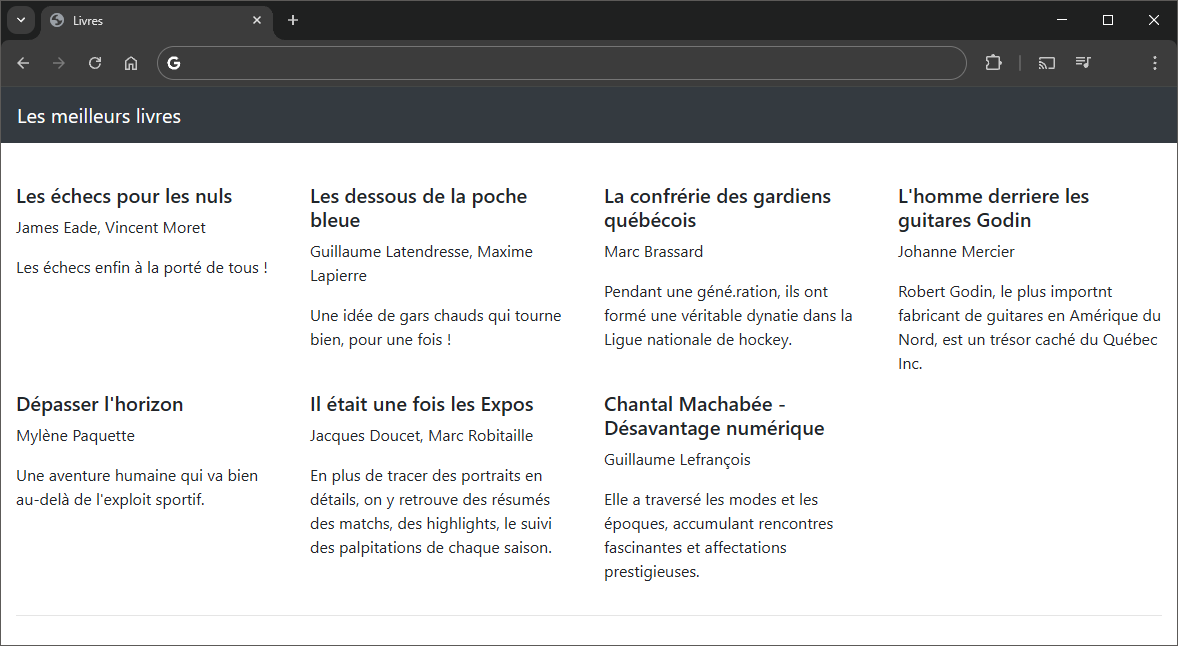Click the Google G icon in address bar

(174, 63)
